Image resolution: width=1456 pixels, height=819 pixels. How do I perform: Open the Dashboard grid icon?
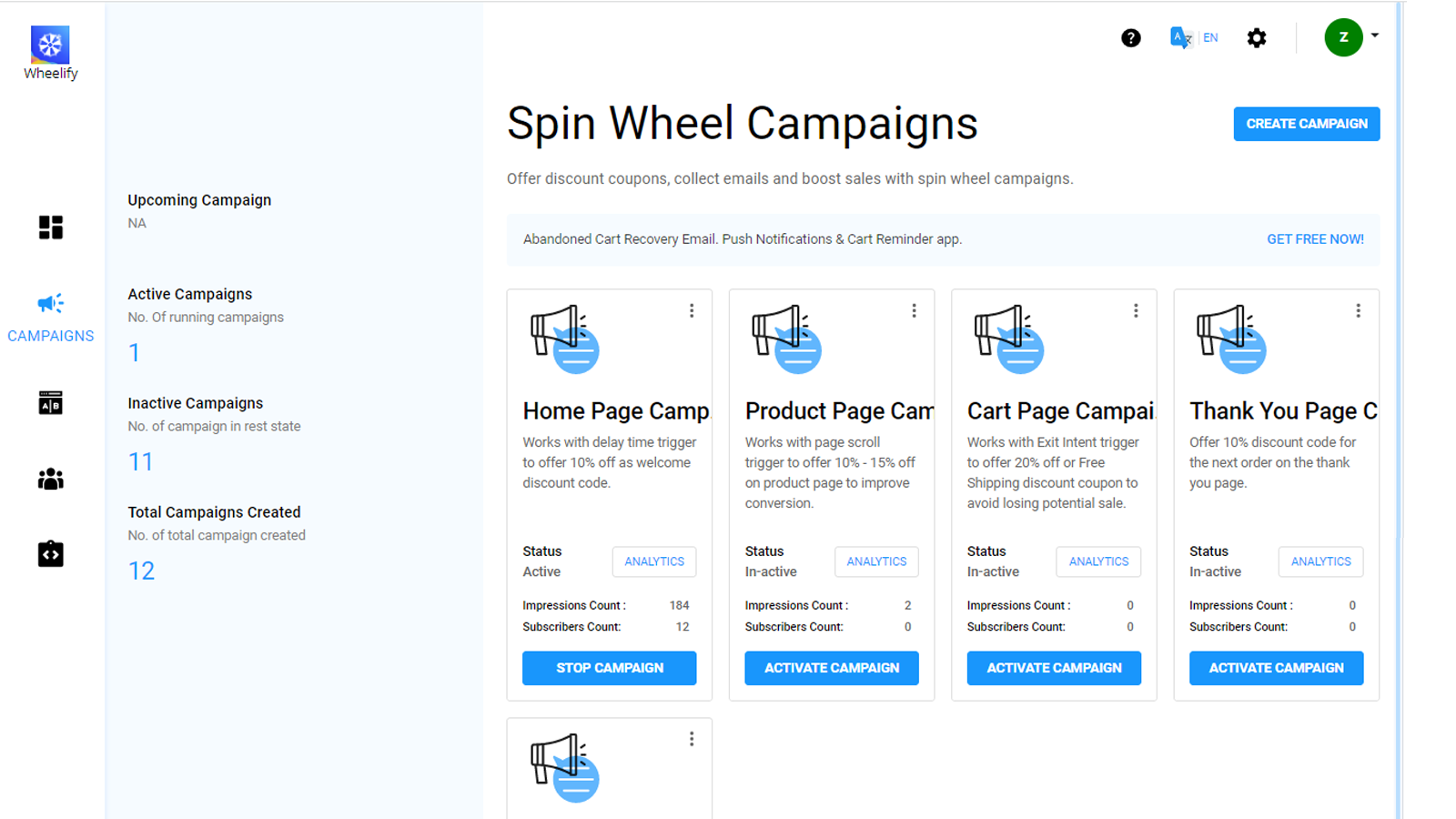[x=50, y=227]
